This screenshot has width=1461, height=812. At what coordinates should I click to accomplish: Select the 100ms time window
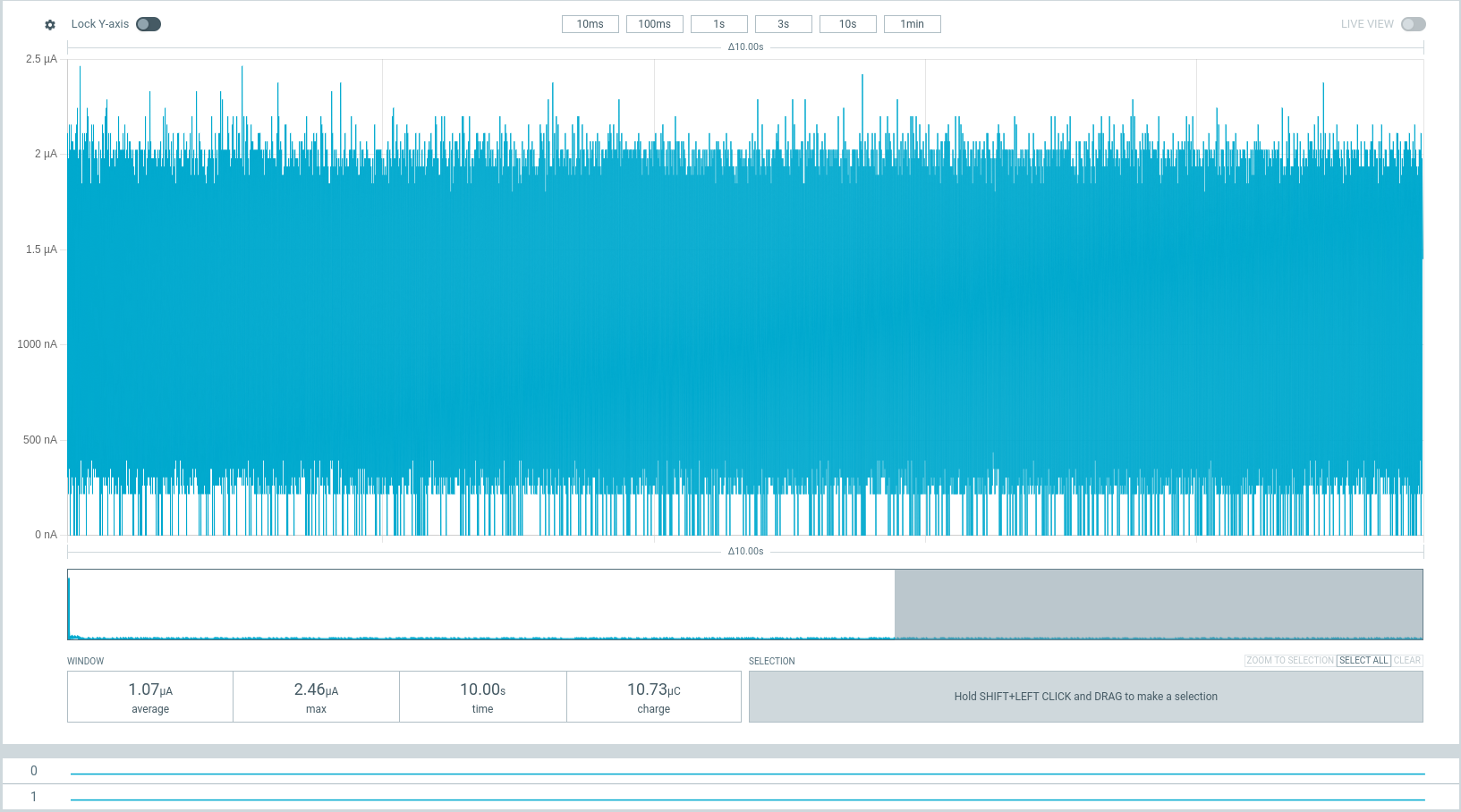point(654,24)
